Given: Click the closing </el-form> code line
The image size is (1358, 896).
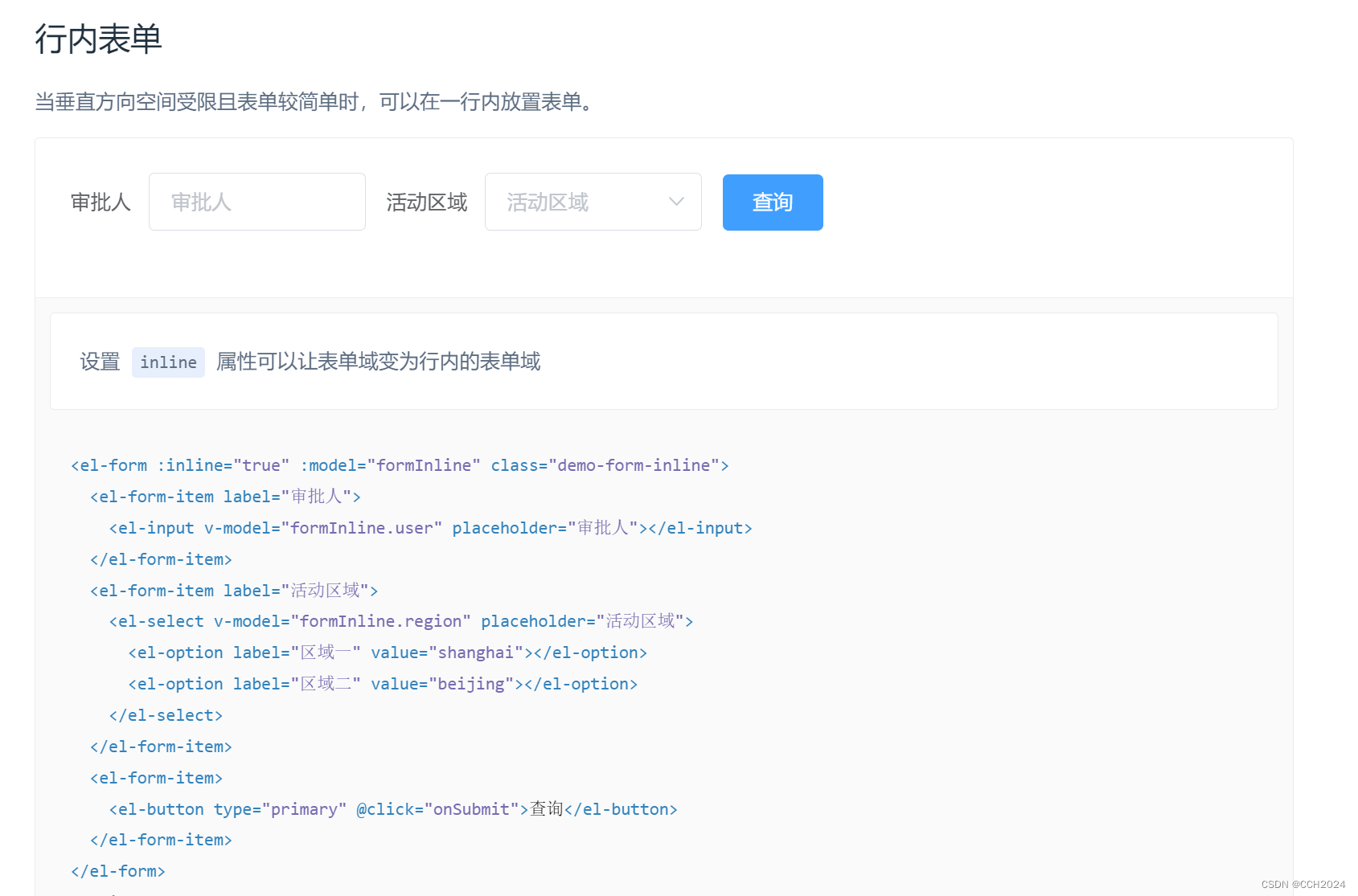Looking at the screenshot, I should pos(118,871).
